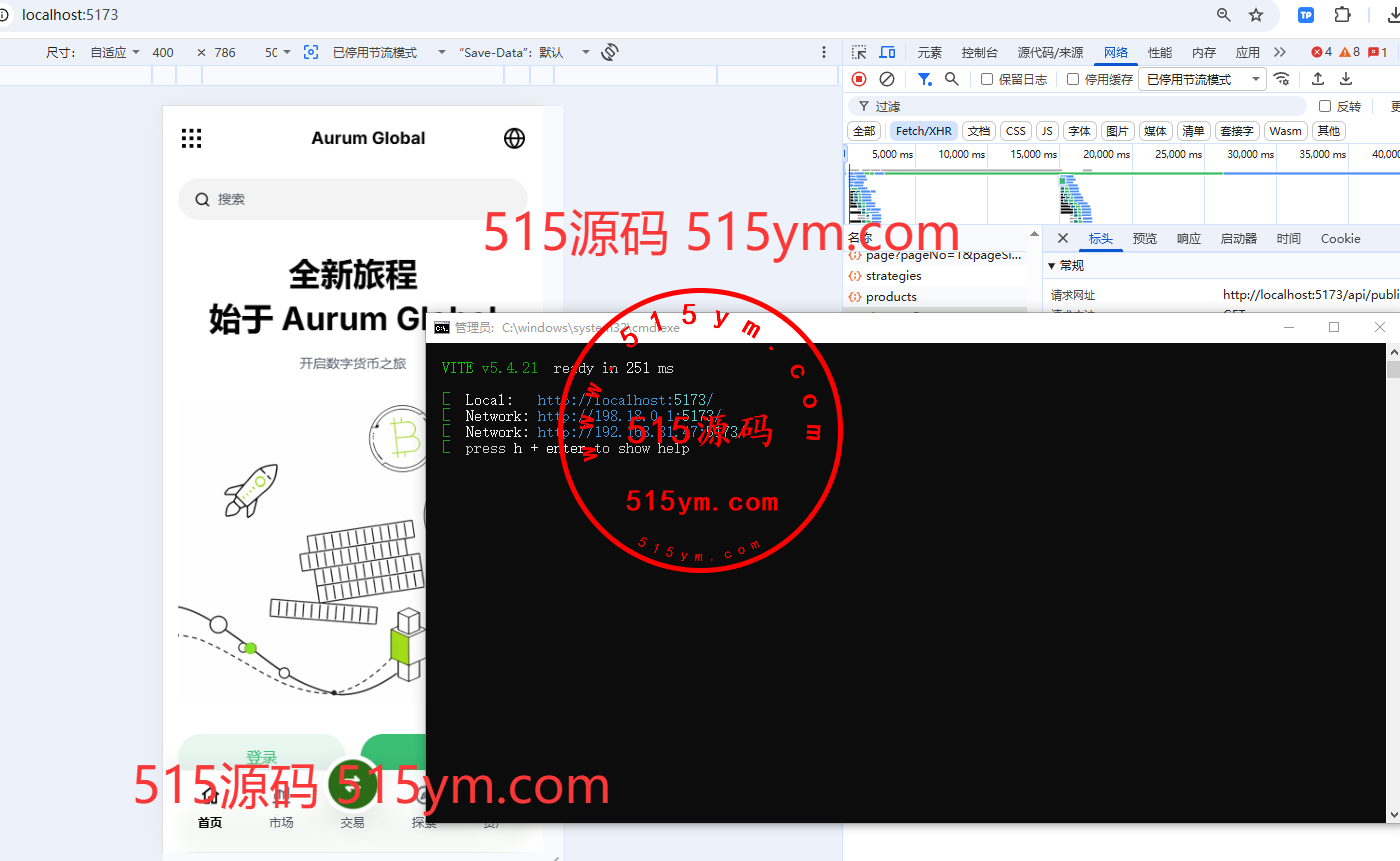Close the request details pane
The height and width of the screenshot is (861, 1400).
pyautogui.click(x=1063, y=238)
